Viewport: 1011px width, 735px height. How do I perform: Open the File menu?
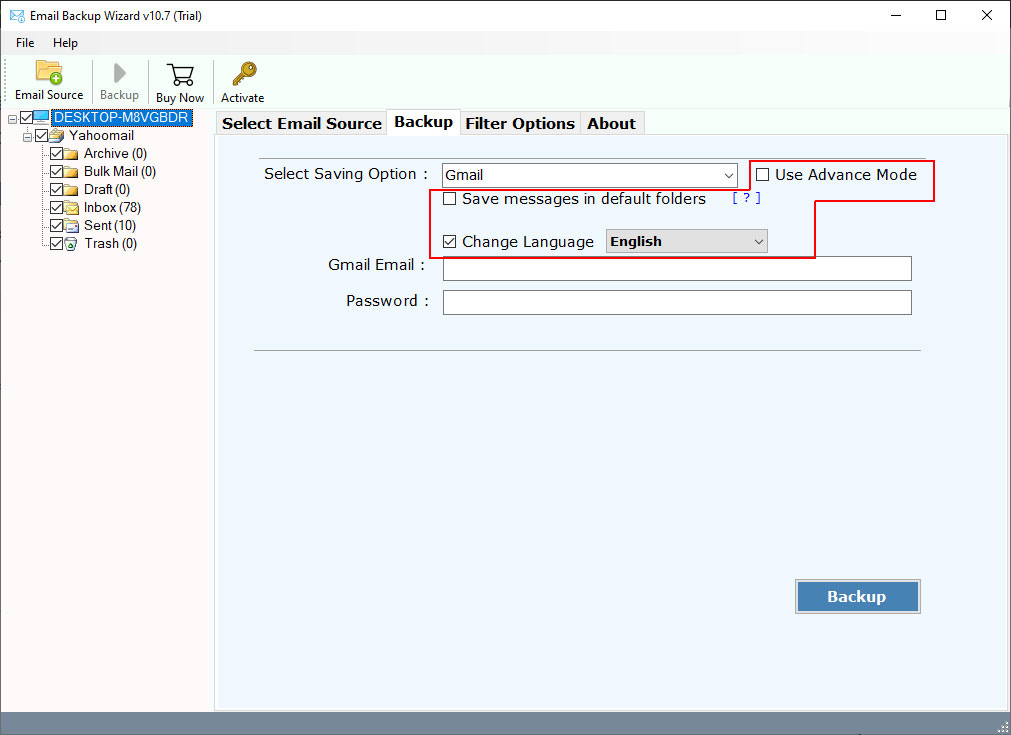[x=25, y=43]
